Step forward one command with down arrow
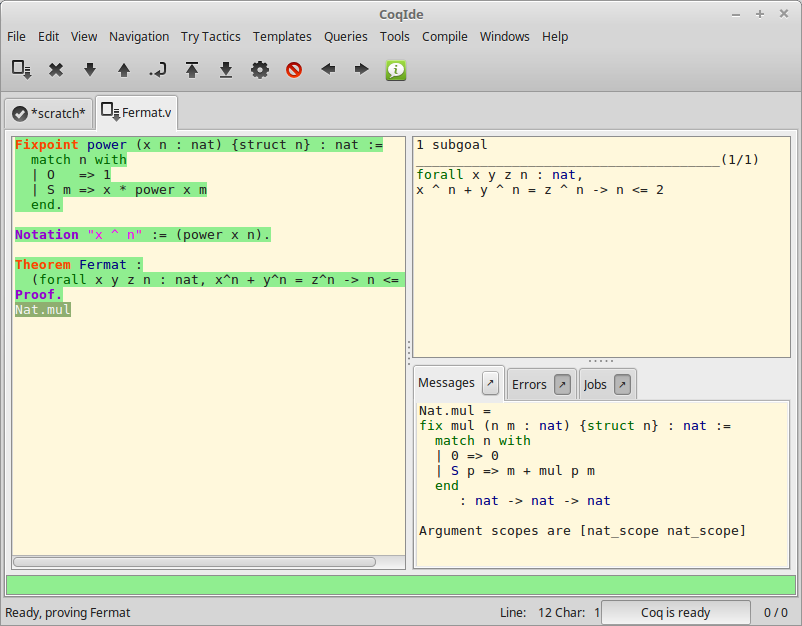Viewport: 802px width, 626px height. [x=89, y=70]
